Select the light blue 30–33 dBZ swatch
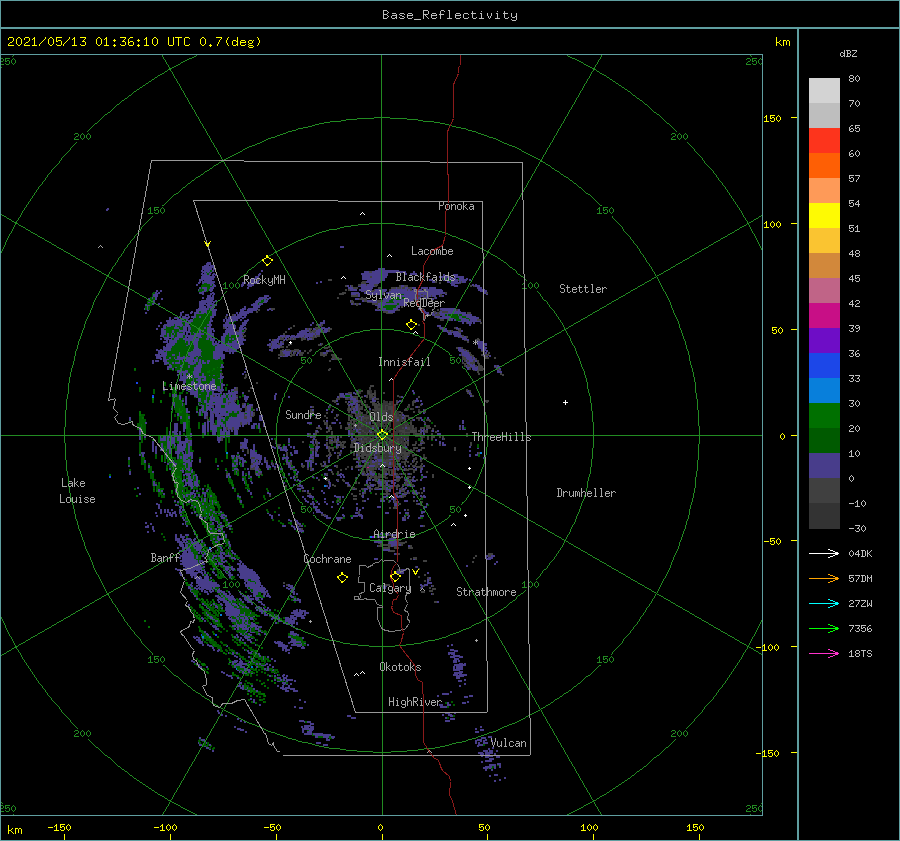Image resolution: width=900 pixels, height=841 pixels. pos(824,391)
